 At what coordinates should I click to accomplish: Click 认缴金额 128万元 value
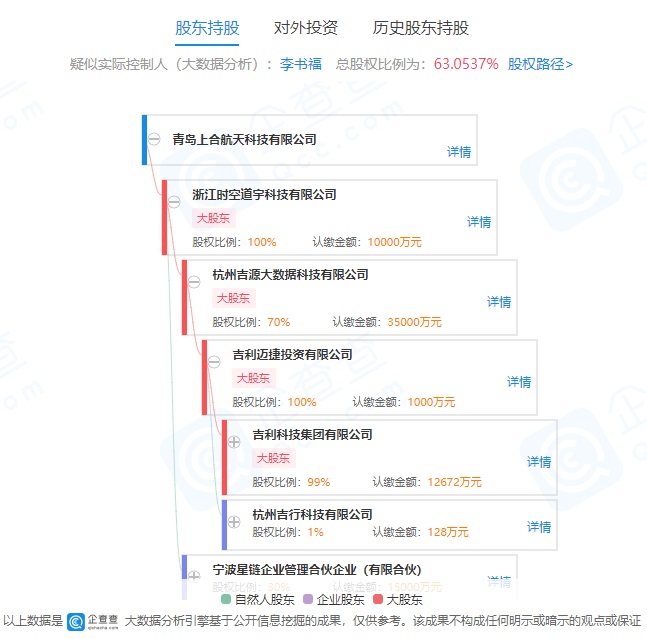click(448, 532)
